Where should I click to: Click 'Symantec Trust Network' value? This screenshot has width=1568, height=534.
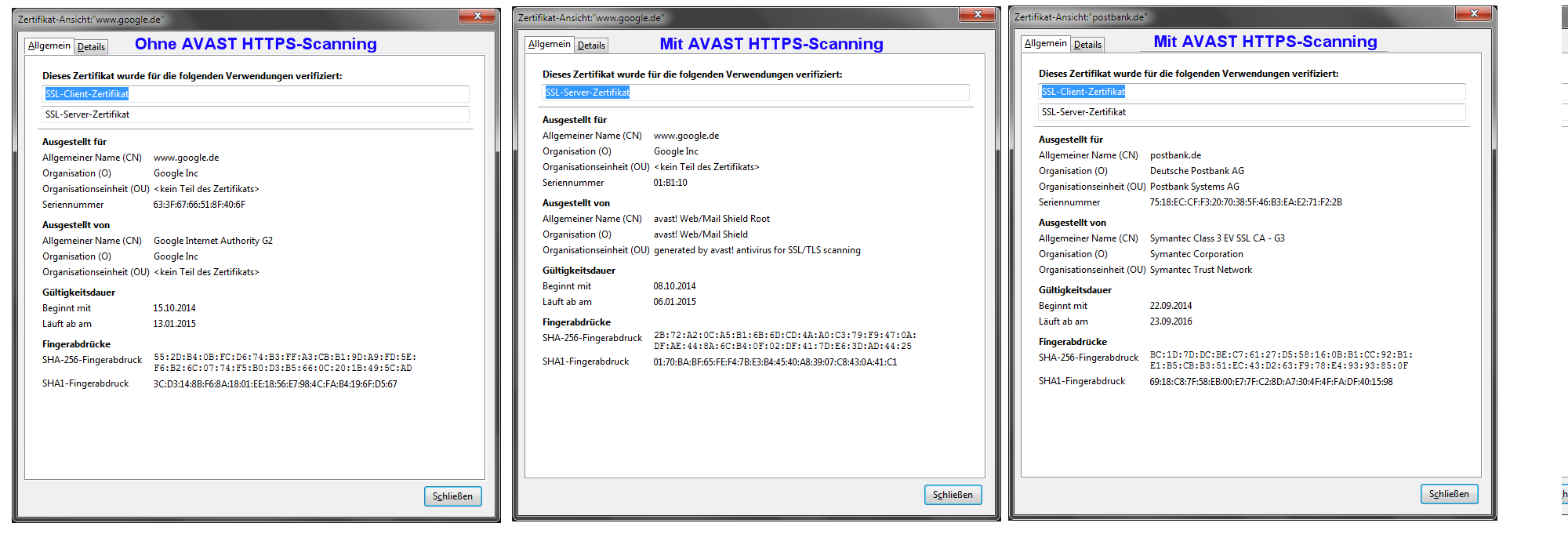pos(1201,270)
